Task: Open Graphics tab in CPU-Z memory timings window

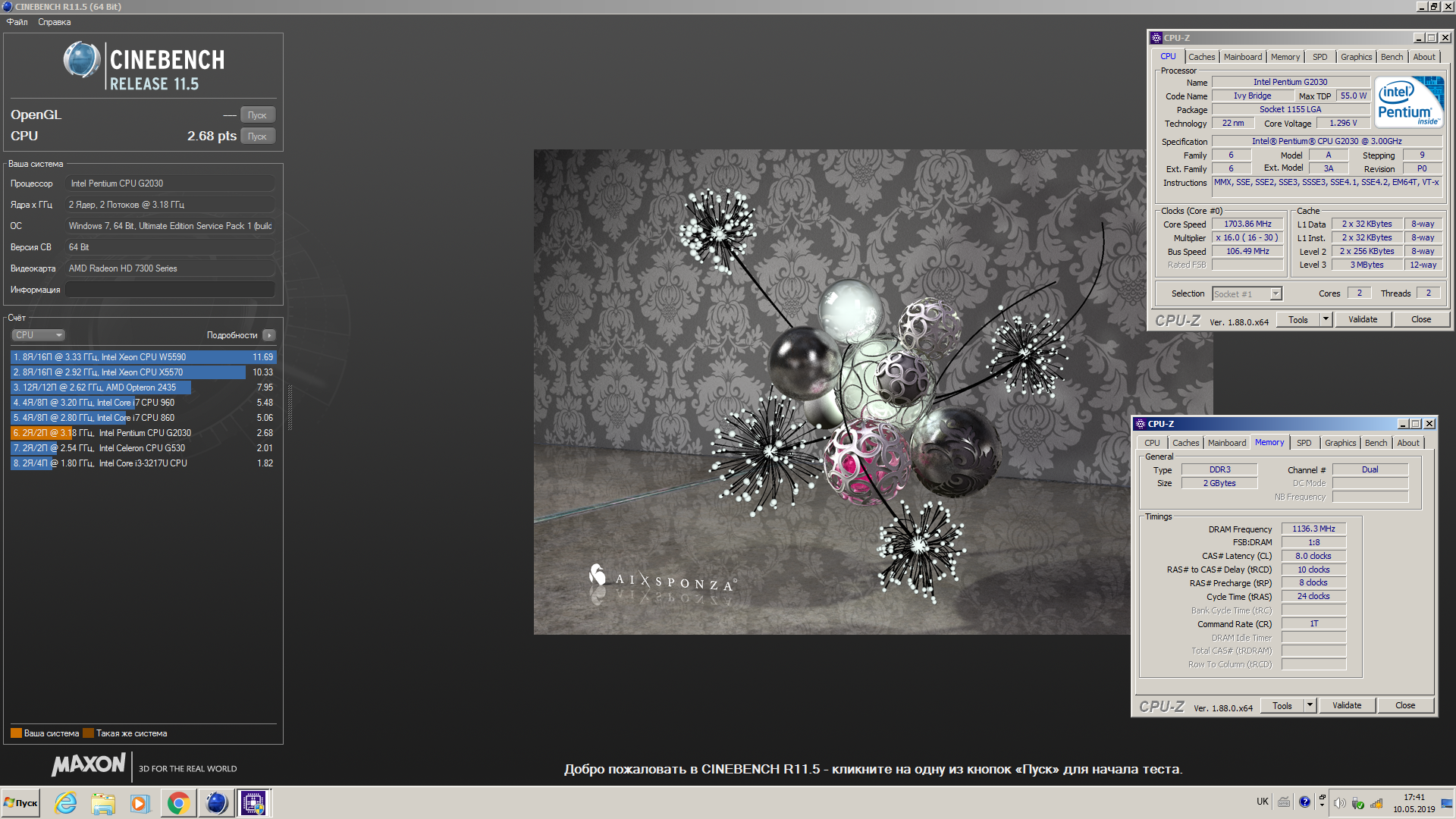Action: 1340,443
